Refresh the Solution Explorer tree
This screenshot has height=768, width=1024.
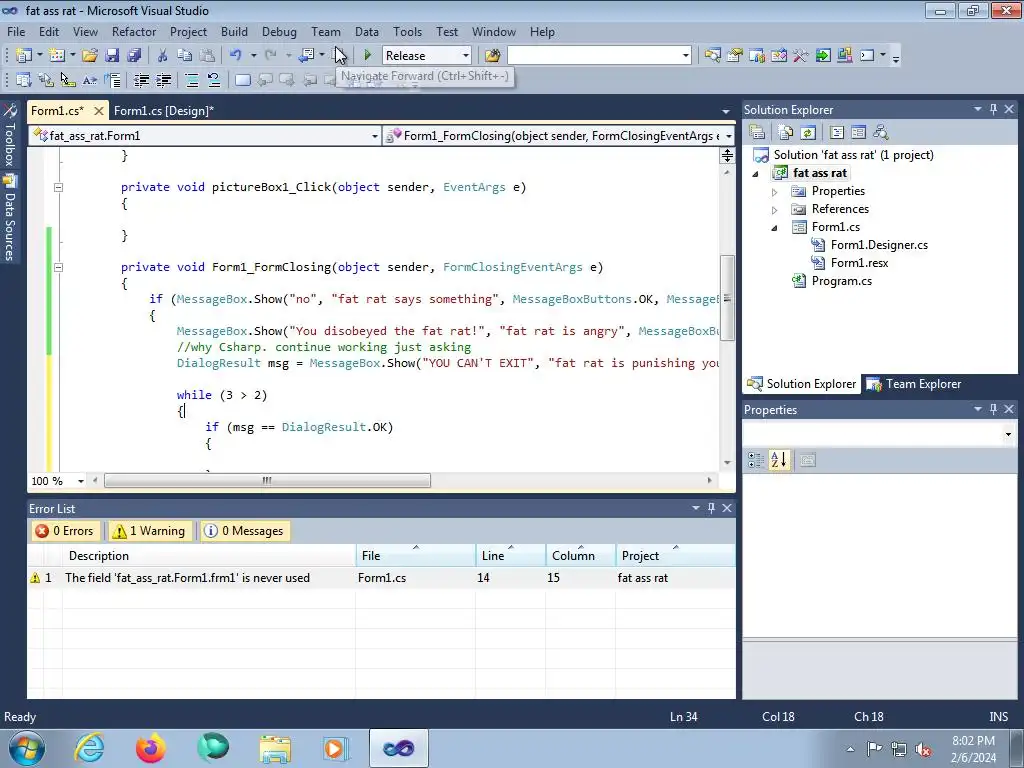[808, 133]
